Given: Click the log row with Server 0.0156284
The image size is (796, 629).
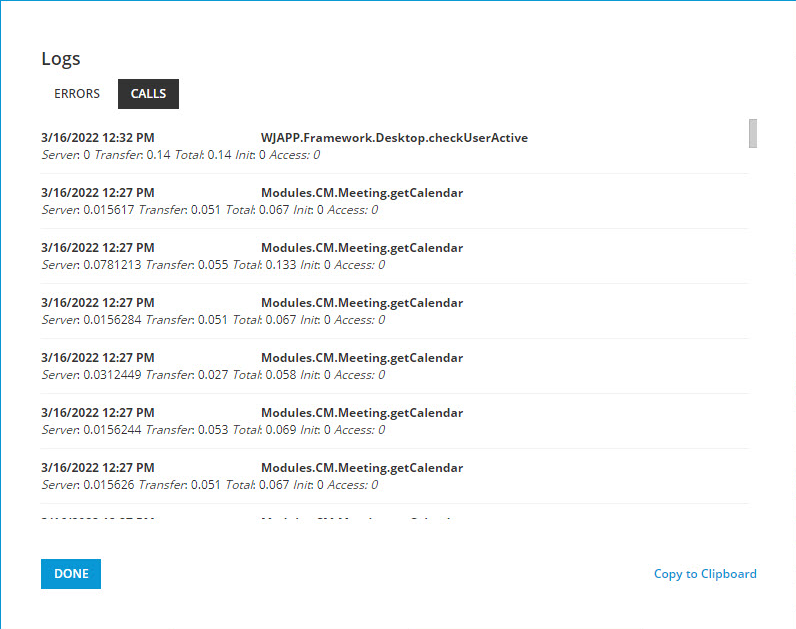Looking at the screenshot, I should 394,311.
